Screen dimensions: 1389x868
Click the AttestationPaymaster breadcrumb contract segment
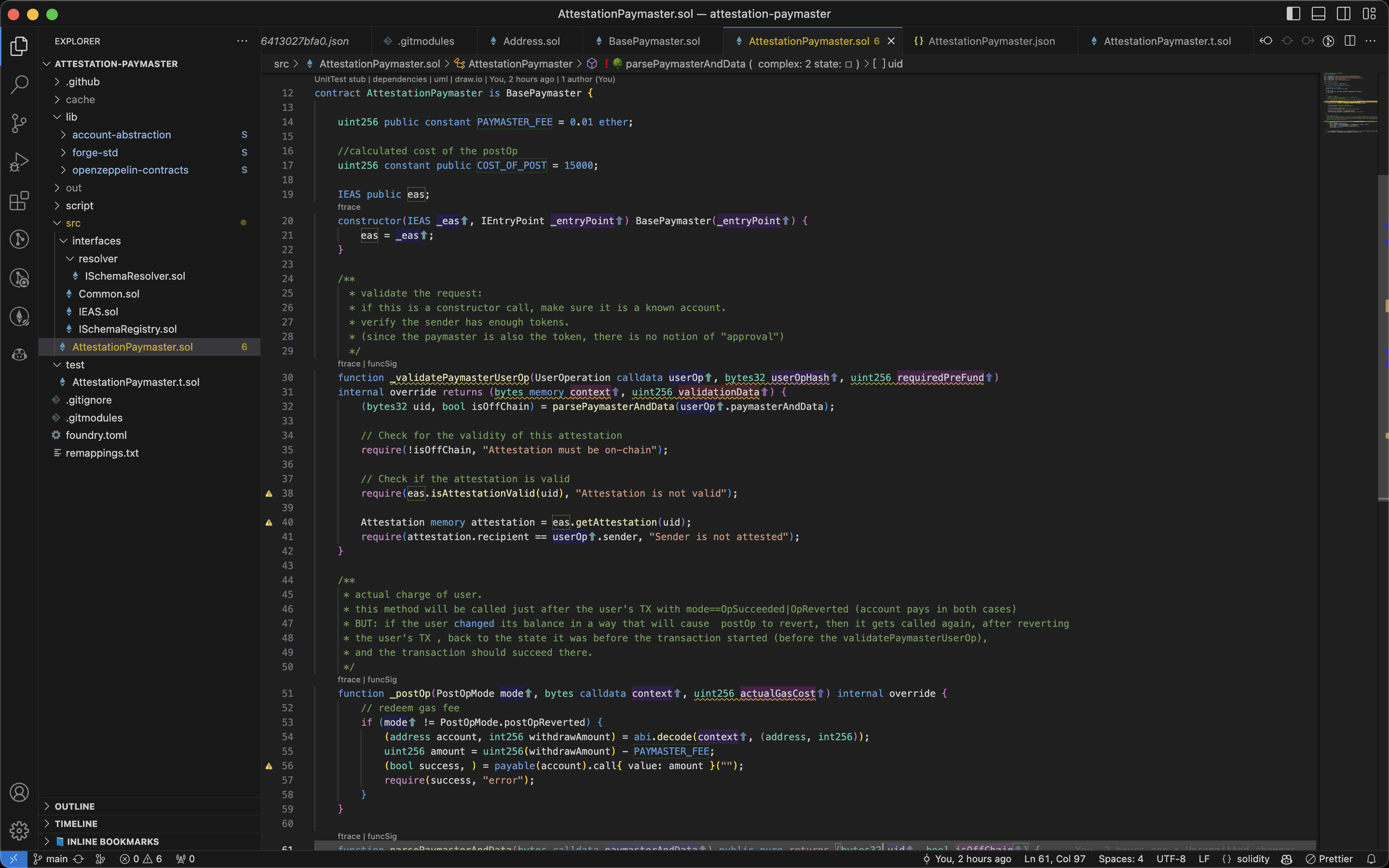tap(513, 64)
